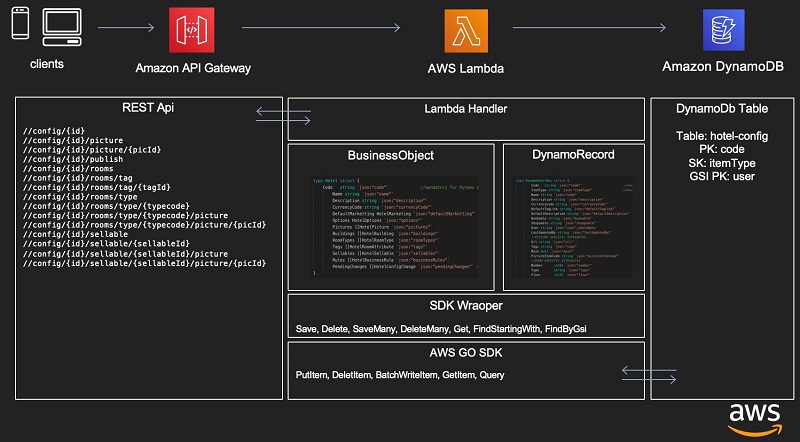Click the 'clients' label
Viewport: 800px width, 442px height.
[x=47, y=64]
